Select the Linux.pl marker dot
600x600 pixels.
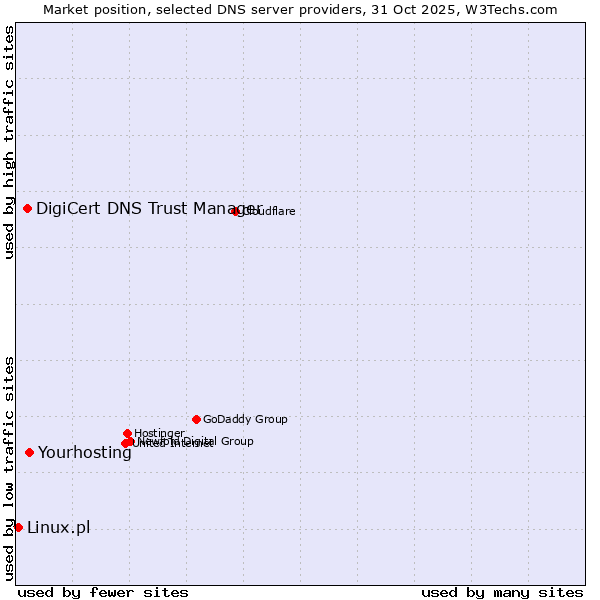[18, 527]
